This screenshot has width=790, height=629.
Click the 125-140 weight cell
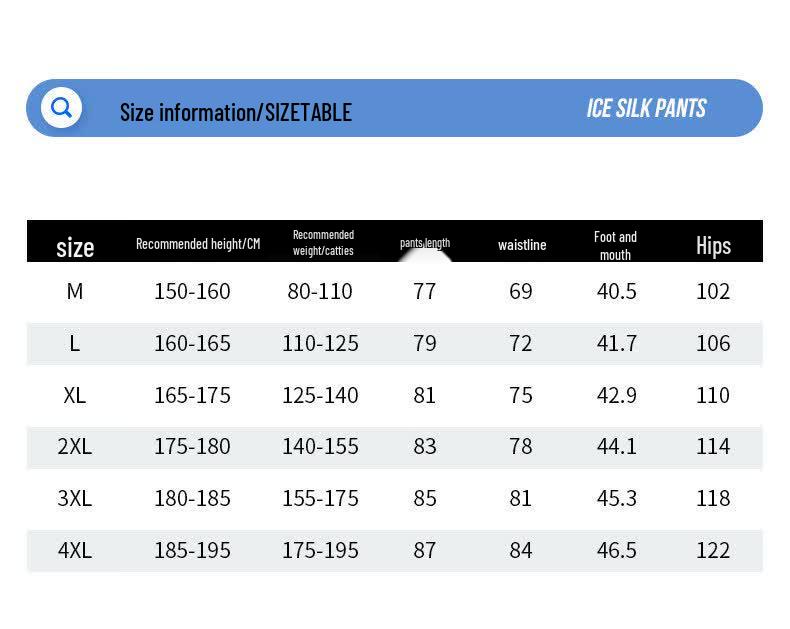point(320,395)
